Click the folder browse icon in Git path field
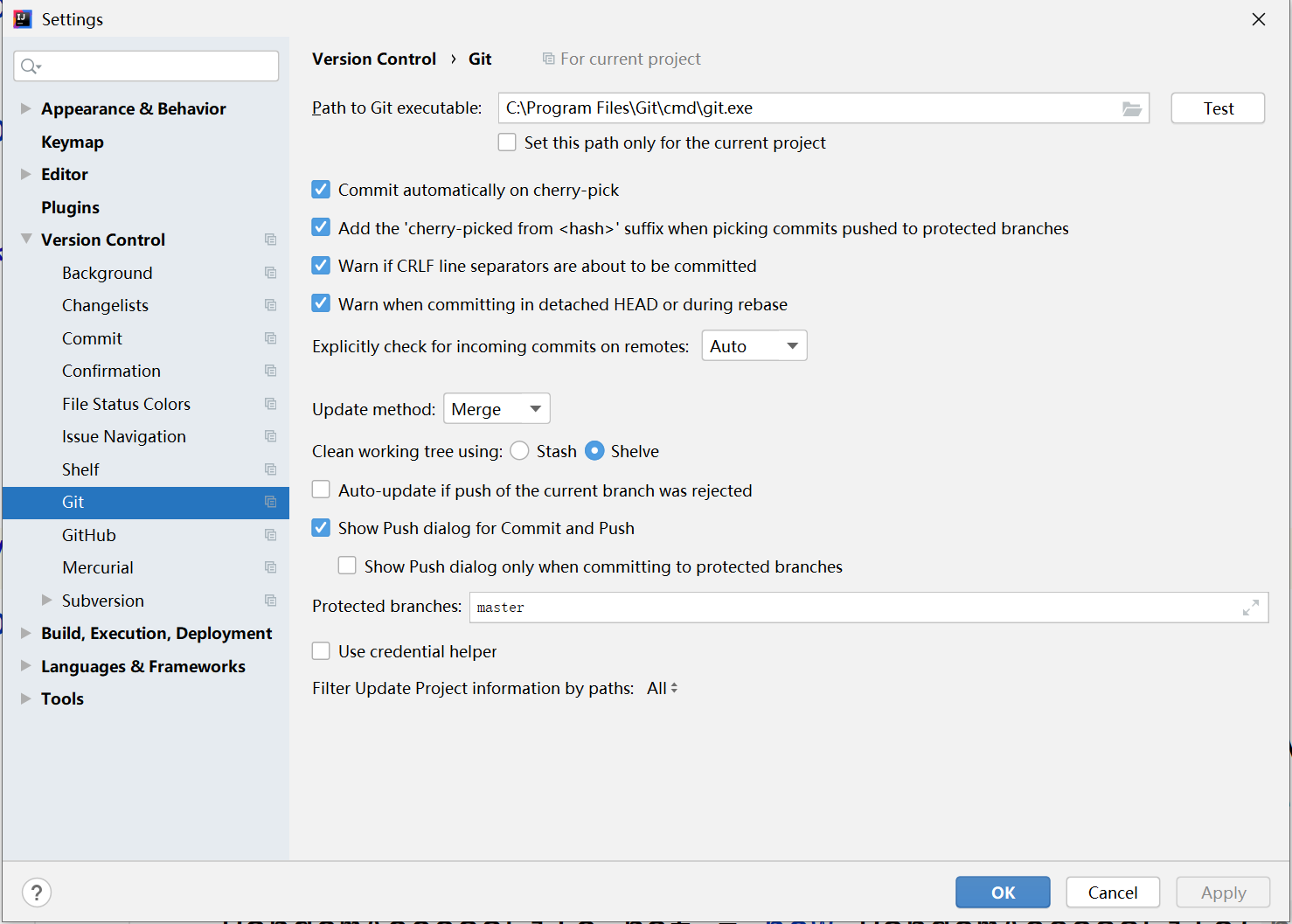The image size is (1292, 924). [1131, 108]
